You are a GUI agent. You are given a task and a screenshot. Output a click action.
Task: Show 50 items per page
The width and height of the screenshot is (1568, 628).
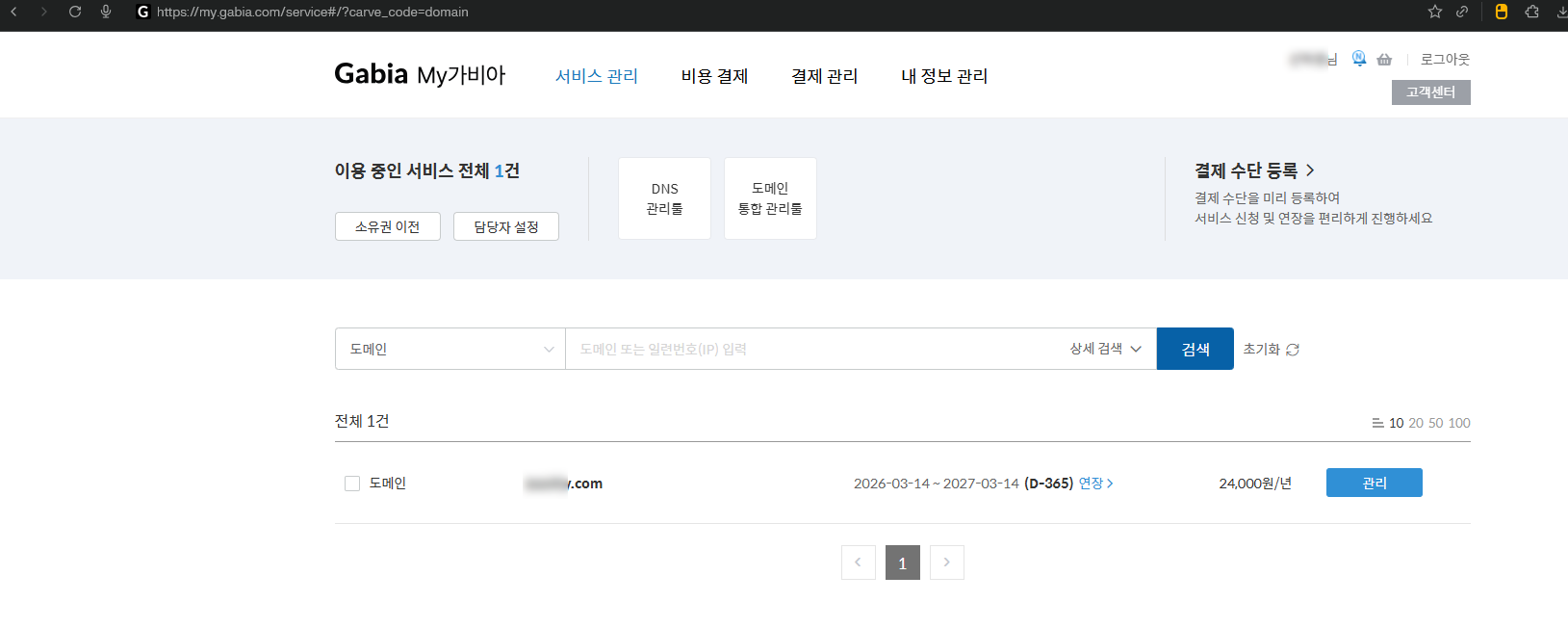pos(1436,423)
